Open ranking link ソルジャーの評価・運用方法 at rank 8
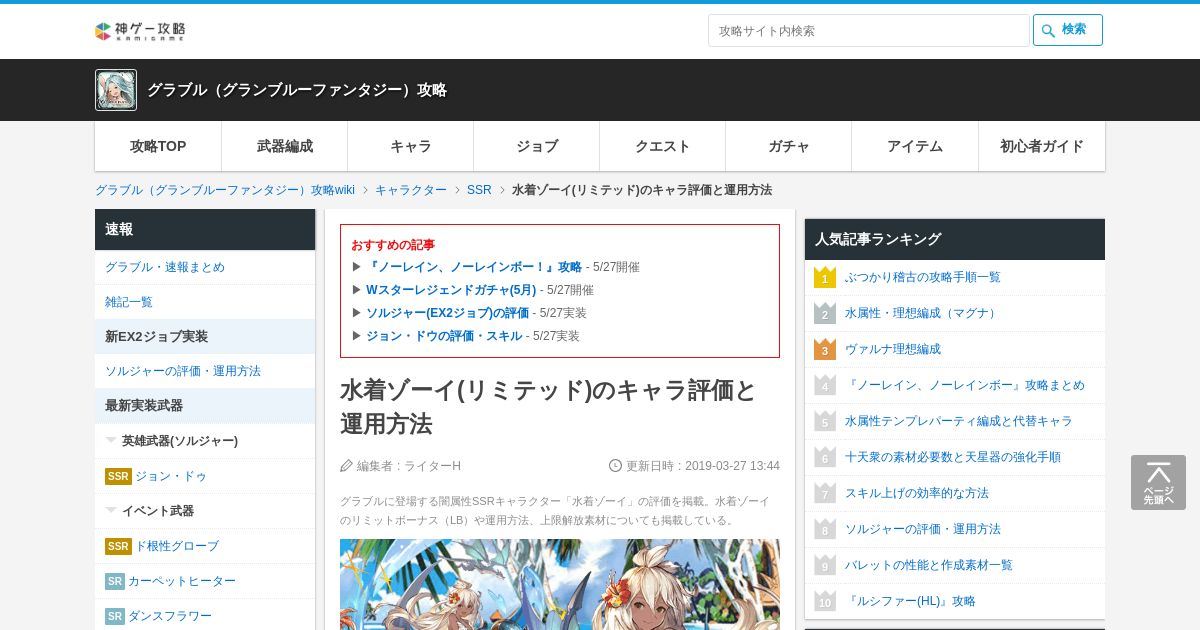 click(923, 529)
